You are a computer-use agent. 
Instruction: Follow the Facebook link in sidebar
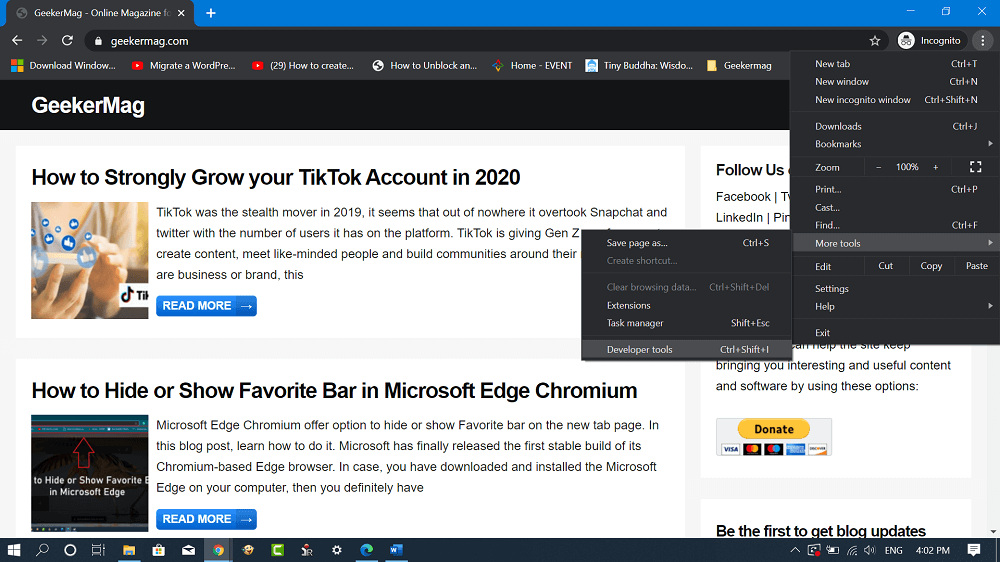[743, 196]
